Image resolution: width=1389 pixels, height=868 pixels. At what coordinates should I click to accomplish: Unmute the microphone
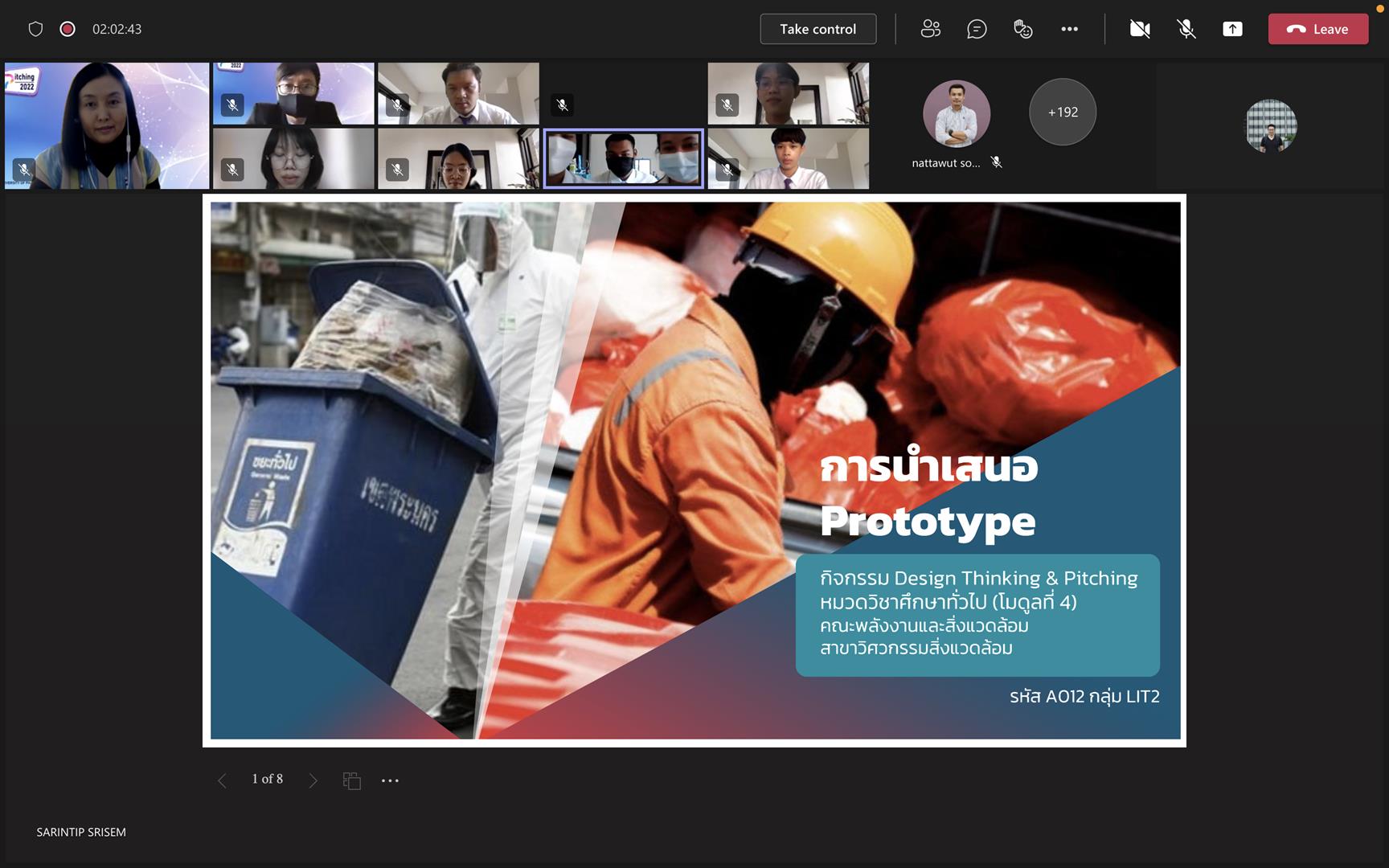pos(1186,29)
